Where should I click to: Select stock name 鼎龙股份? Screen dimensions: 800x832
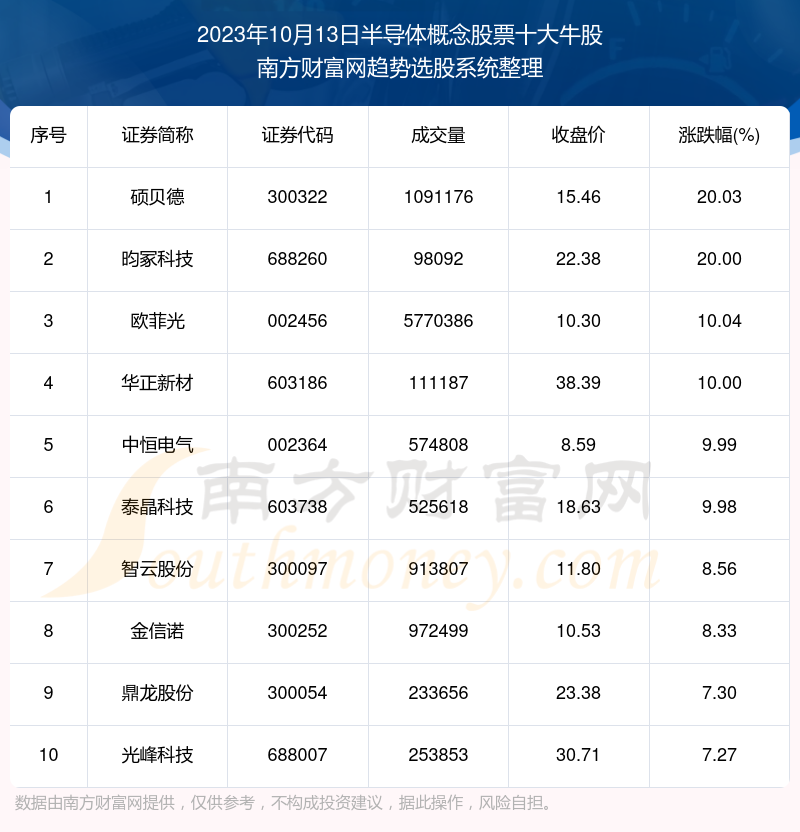157,693
